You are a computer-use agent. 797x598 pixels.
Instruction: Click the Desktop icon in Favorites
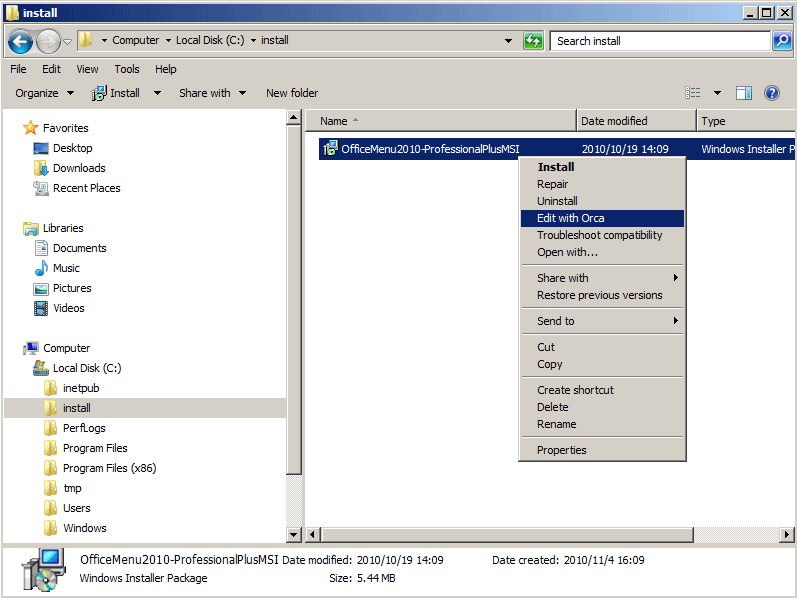click(41, 148)
